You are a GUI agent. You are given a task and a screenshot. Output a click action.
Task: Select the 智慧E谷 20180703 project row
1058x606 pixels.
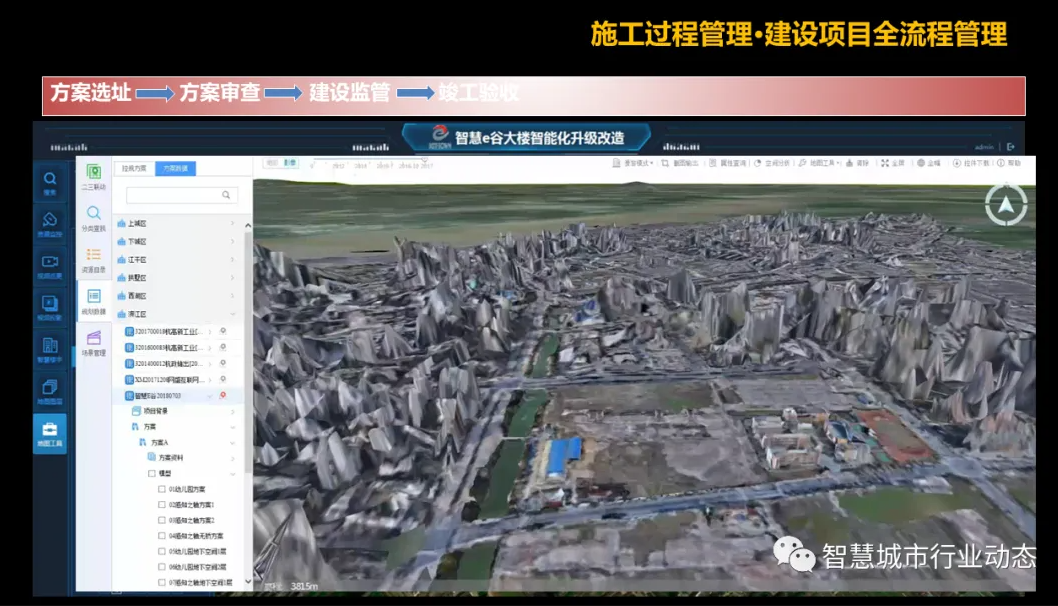pyautogui.click(x=179, y=396)
